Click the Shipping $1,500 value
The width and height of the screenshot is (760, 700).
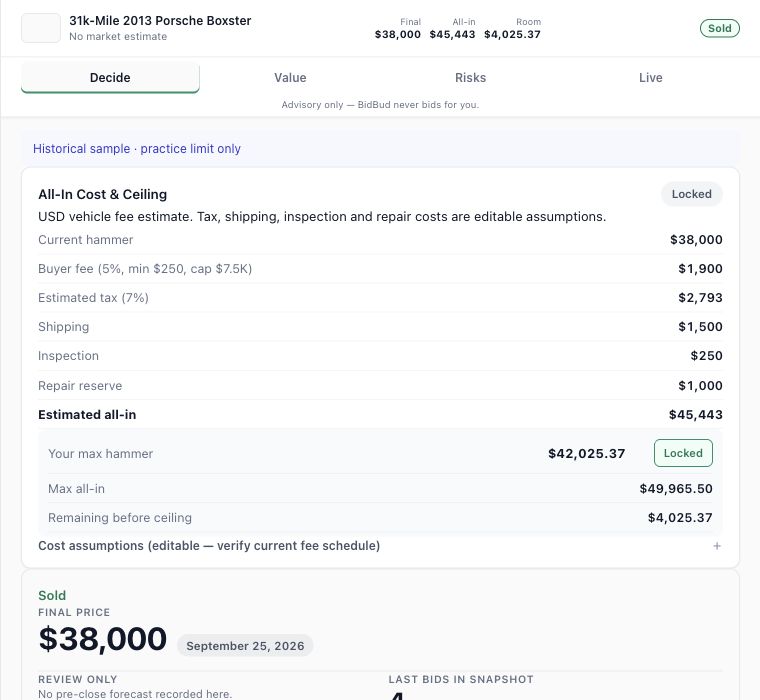(x=700, y=327)
